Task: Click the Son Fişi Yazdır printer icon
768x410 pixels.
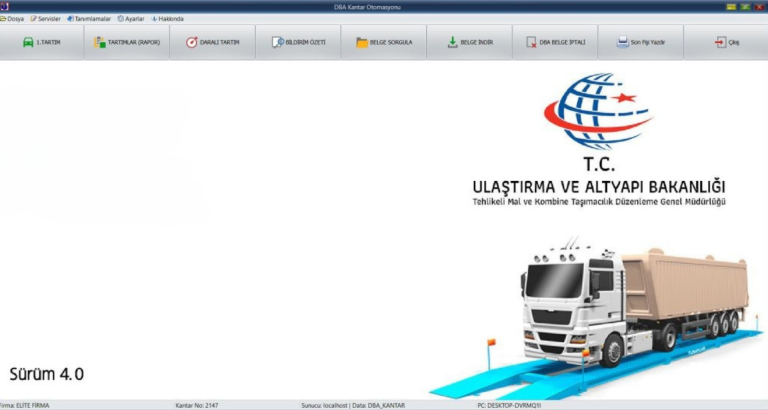Action: (623, 42)
